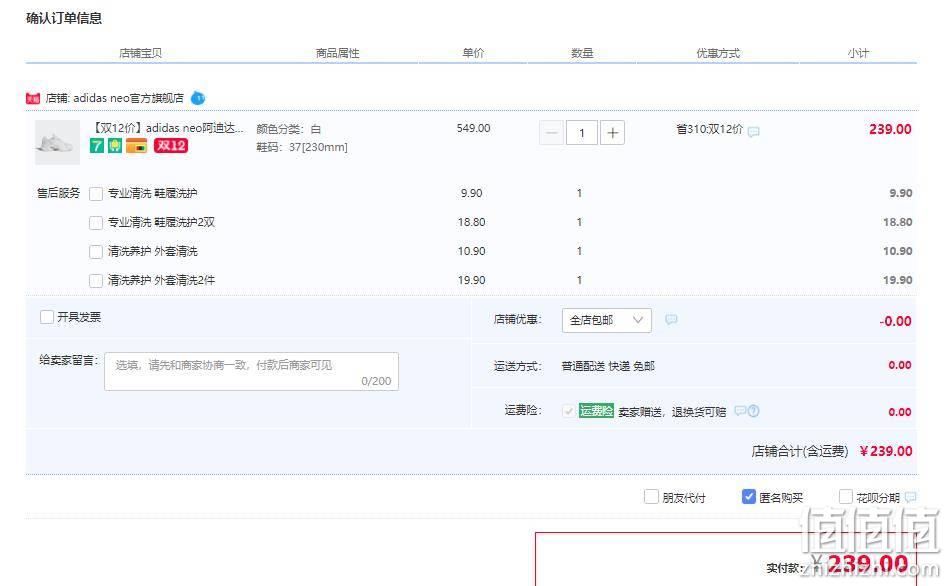Screen dimensions: 949x586
Task: Click the 省310:双12价 discount text
Action: click(709, 129)
